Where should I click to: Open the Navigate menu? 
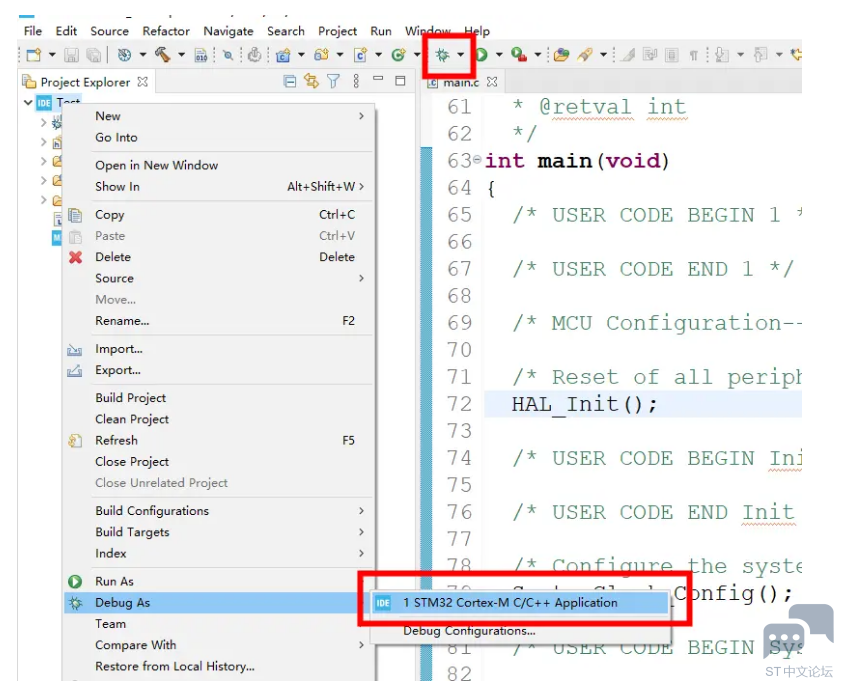tap(228, 31)
